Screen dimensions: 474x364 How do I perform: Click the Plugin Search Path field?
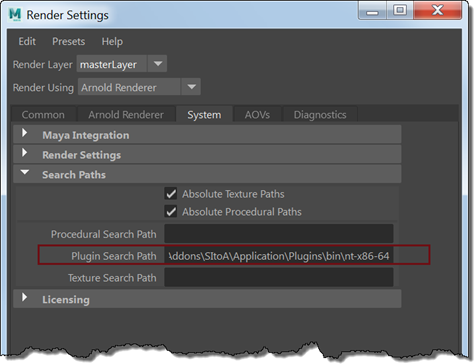pos(279,256)
